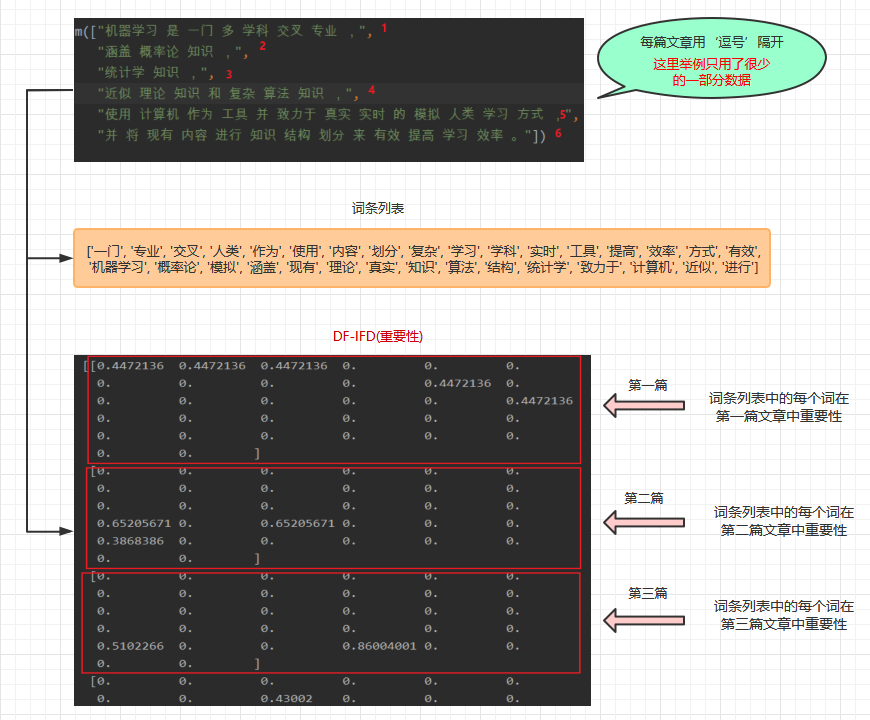Click the '第三篇' label
This screenshot has height=720, width=870.
point(648,593)
